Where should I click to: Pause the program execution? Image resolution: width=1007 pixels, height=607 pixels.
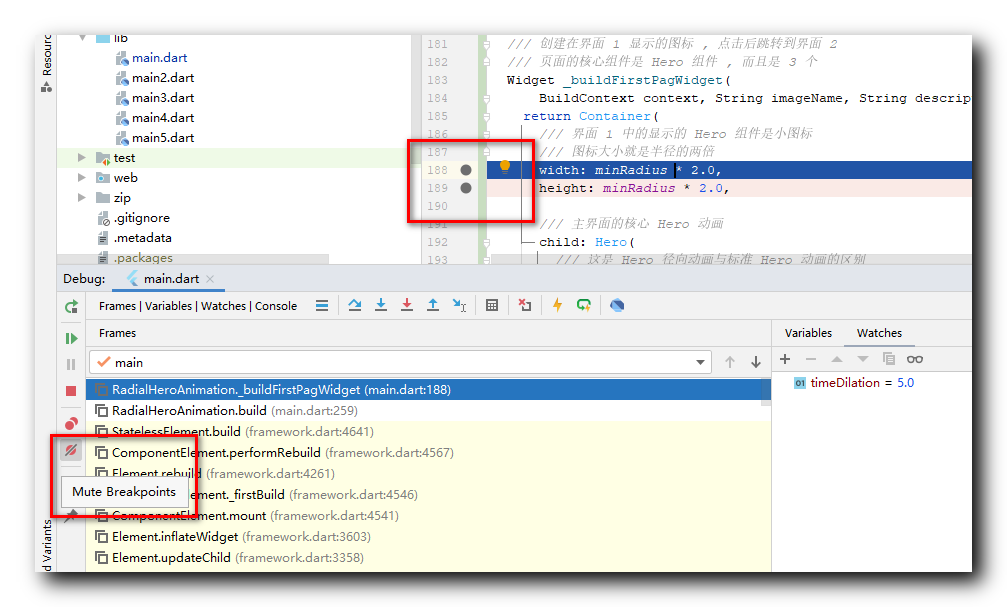coord(71,365)
